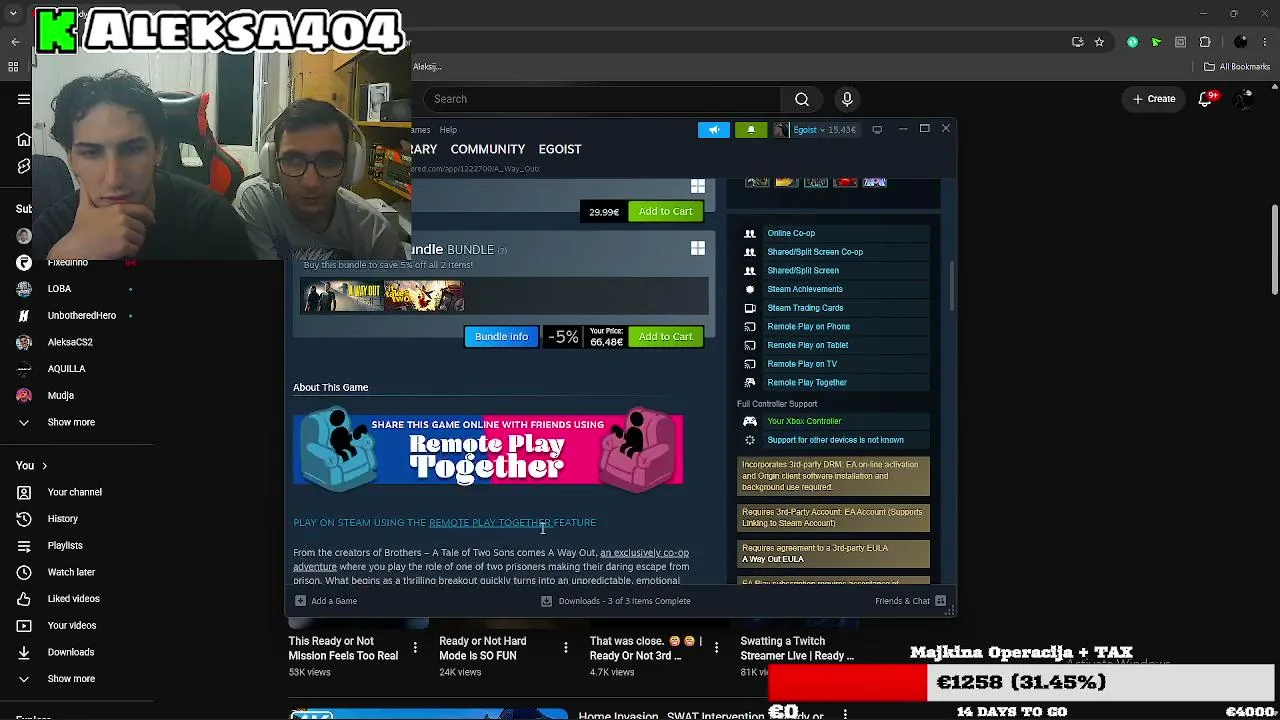Click the Steam Big Picture monitor icon
This screenshot has height=720, width=1280.
tap(877, 130)
